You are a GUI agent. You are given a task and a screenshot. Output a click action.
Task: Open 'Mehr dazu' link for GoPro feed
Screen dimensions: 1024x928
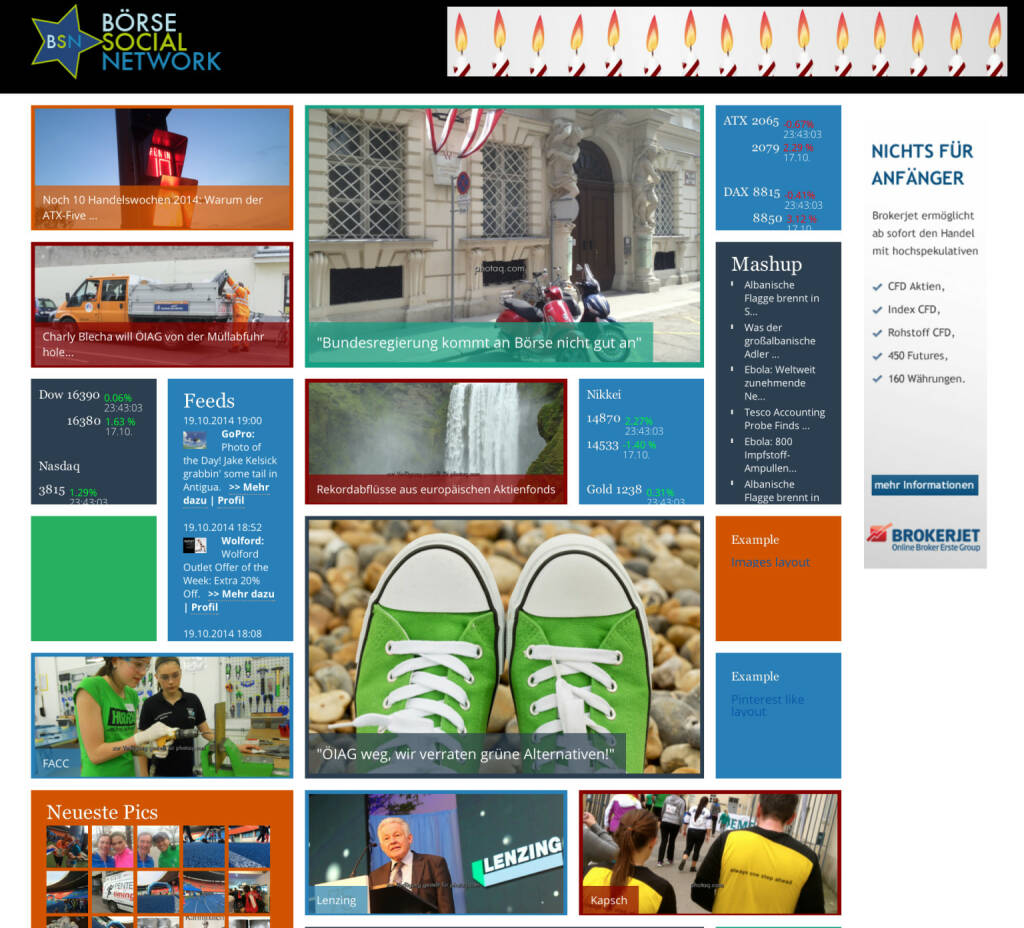tap(243, 487)
